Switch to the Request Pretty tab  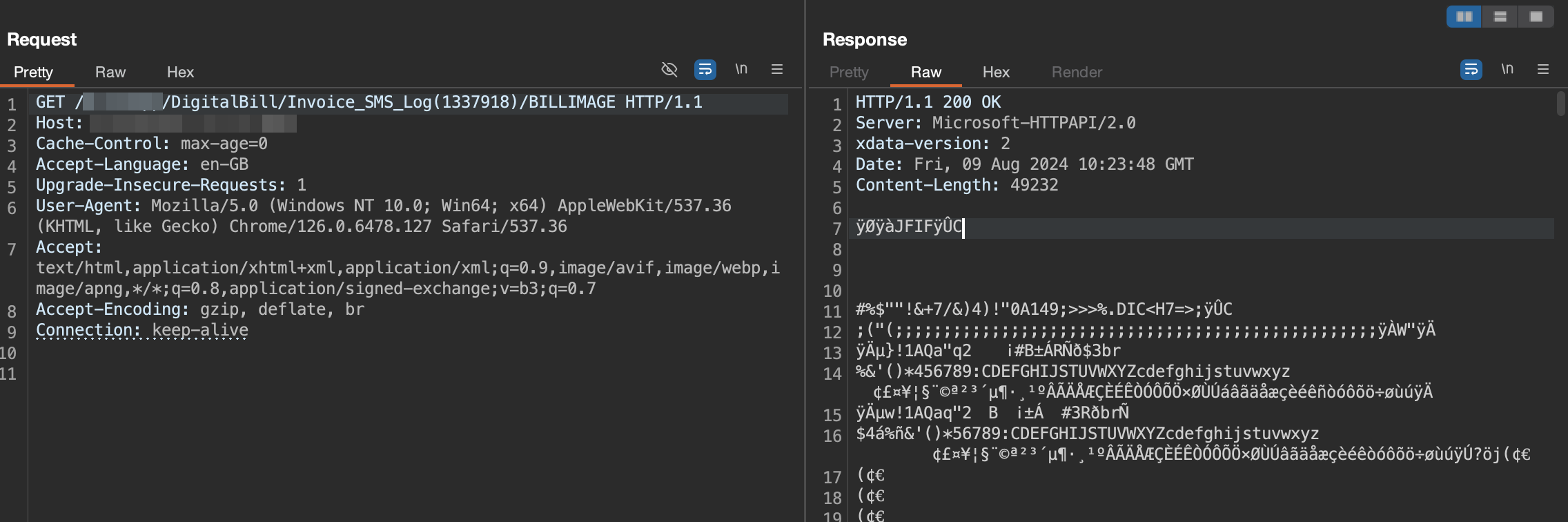[x=33, y=72]
